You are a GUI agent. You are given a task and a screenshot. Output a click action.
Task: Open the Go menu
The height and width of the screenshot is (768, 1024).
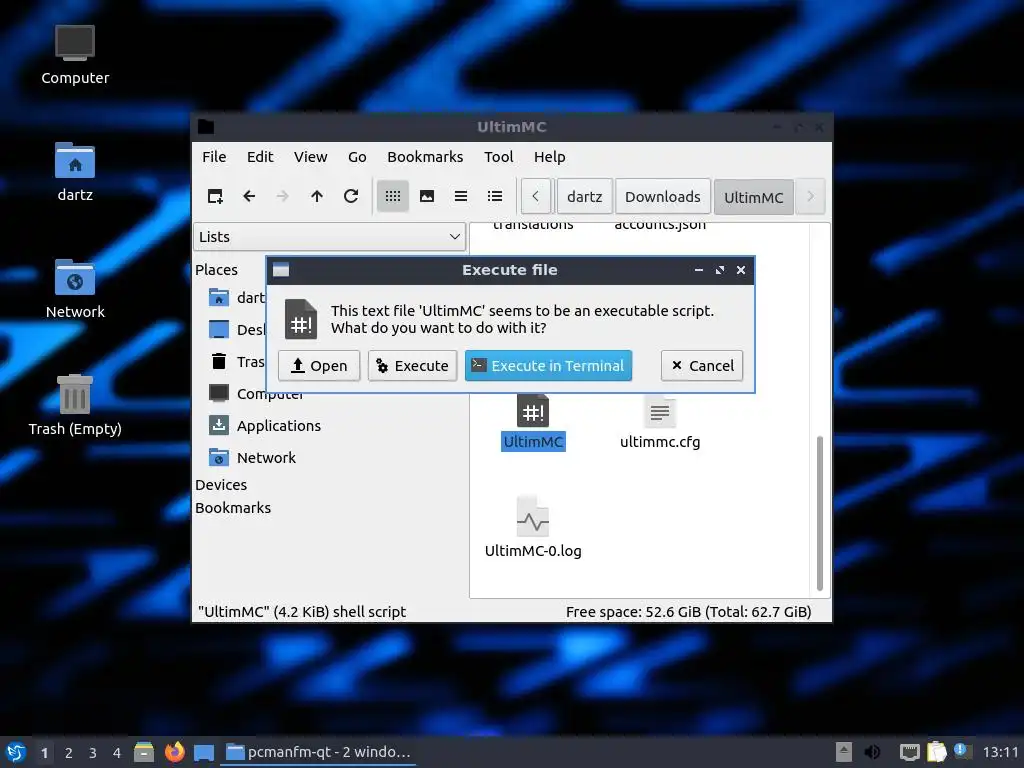click(357, 157)
